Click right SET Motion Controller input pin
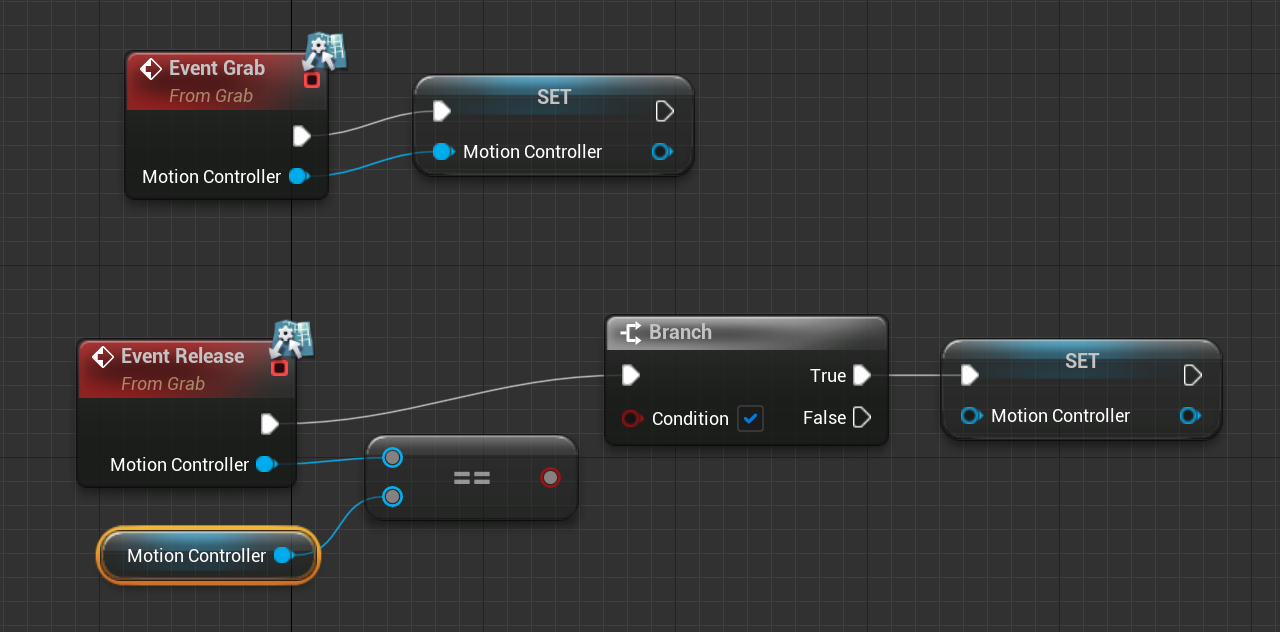1280x632 pixels. (x=971, y=416)
